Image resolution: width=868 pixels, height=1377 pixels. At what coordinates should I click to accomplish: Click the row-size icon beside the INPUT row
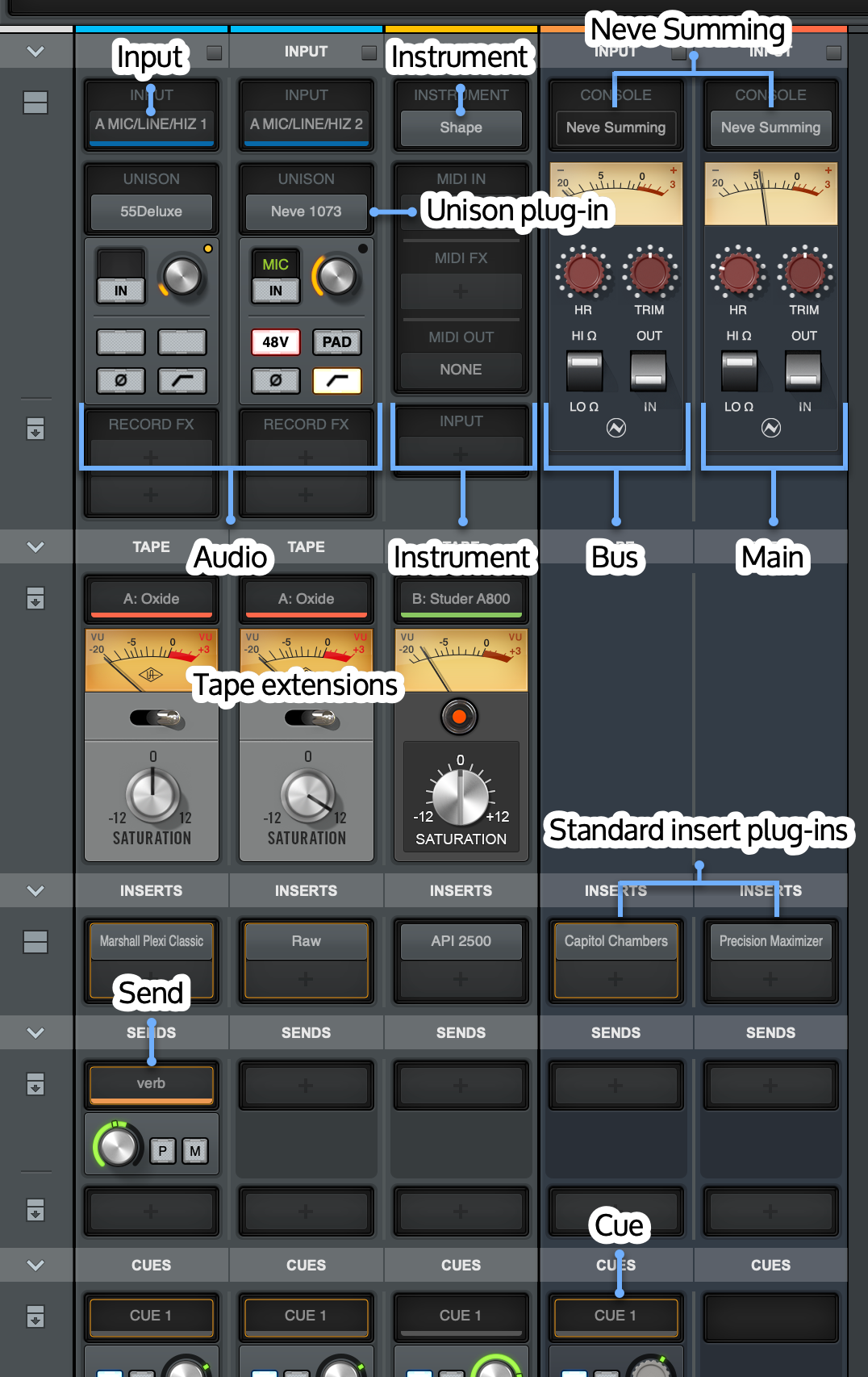35,103
